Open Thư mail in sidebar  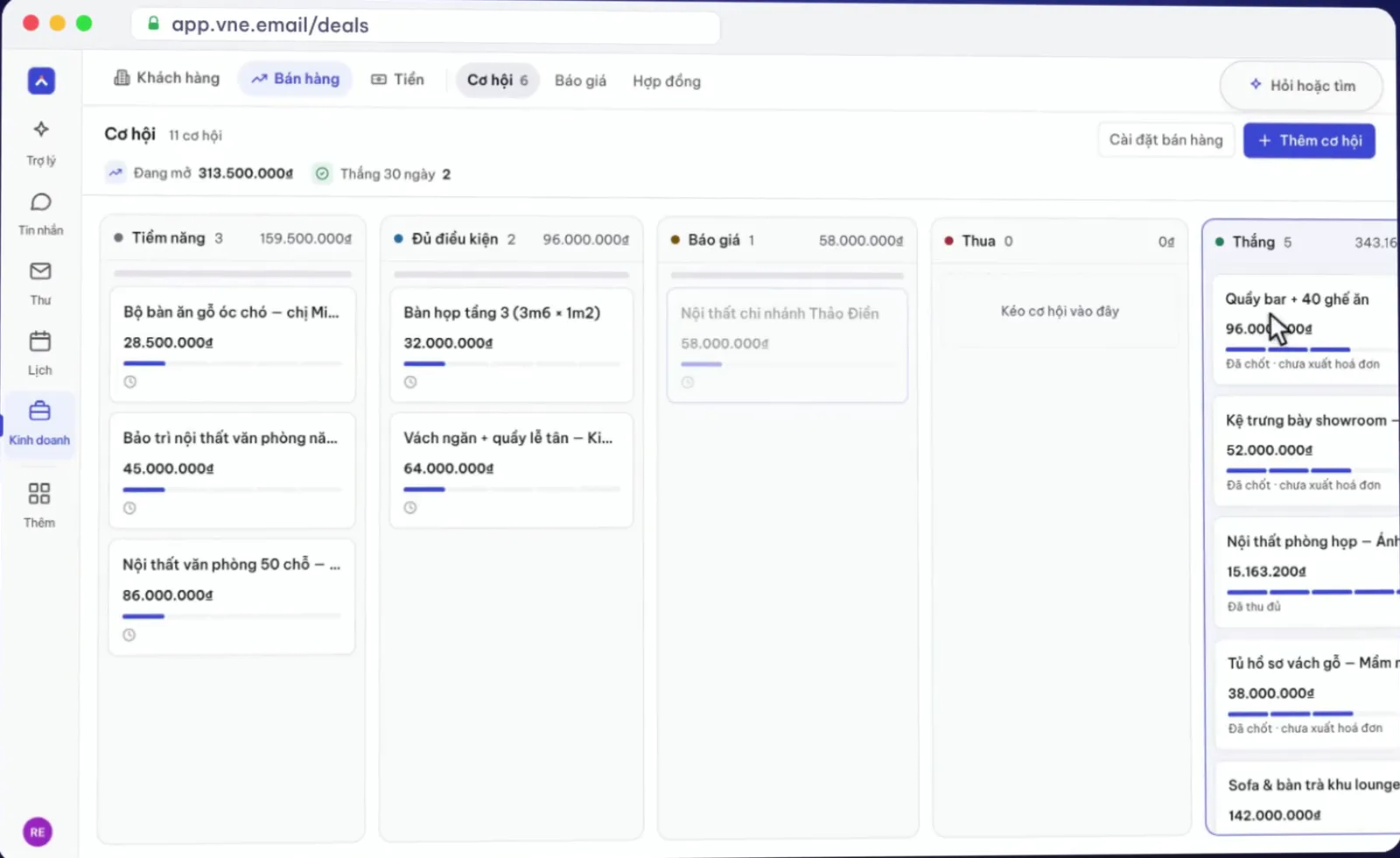40,283
